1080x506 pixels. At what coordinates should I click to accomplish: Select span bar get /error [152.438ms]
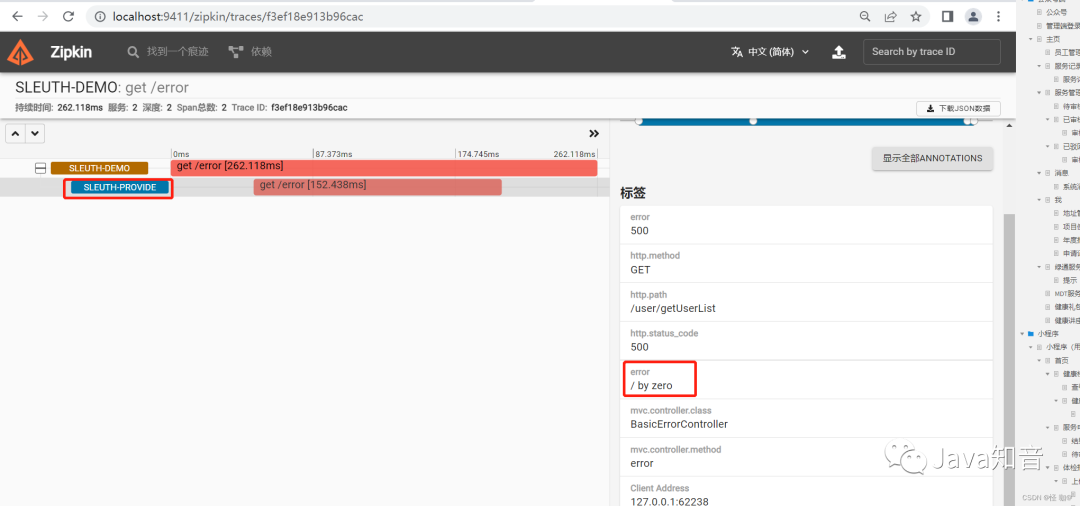pos(377,187)
